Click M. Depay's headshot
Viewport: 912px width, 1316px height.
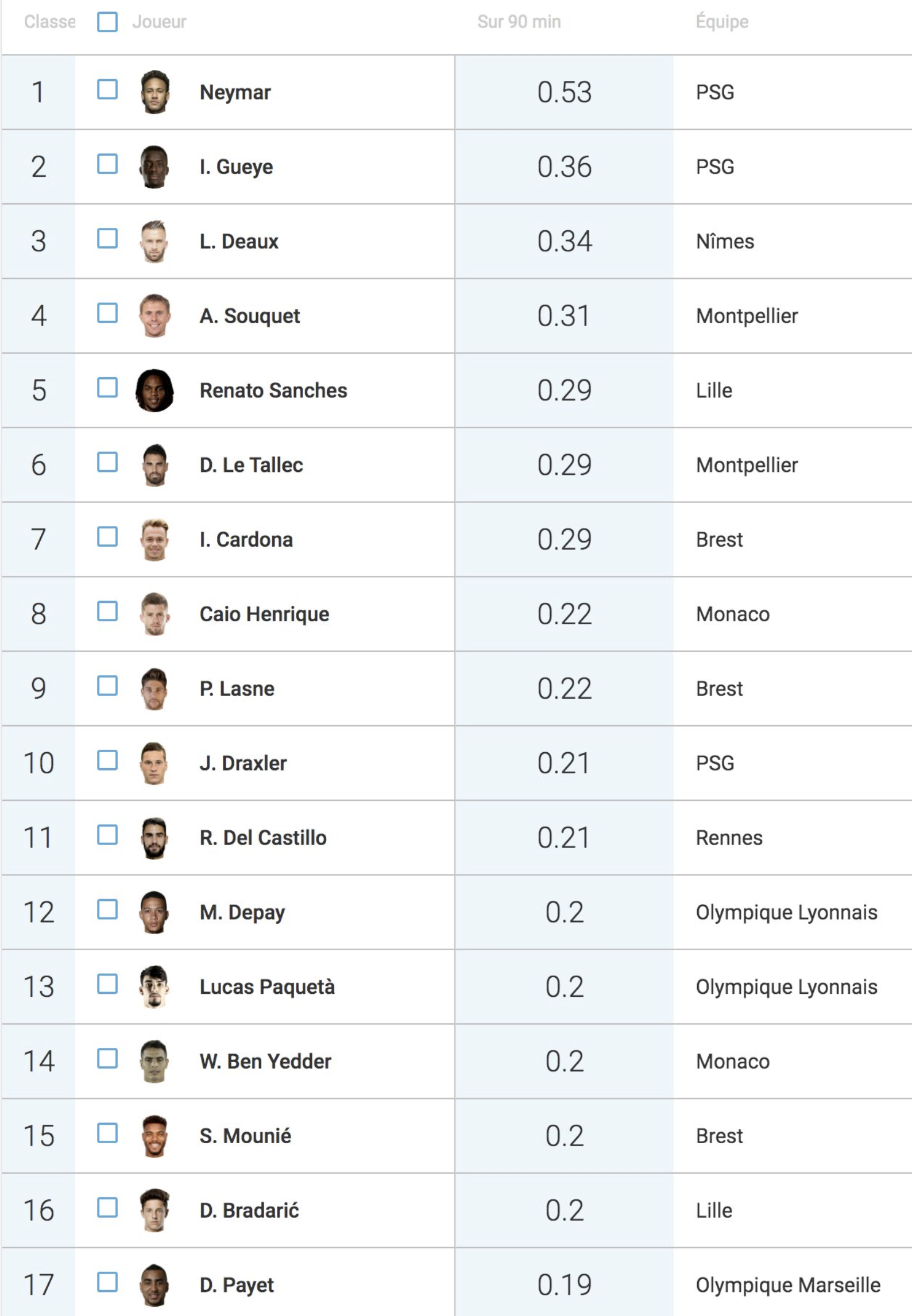point(154,912)
